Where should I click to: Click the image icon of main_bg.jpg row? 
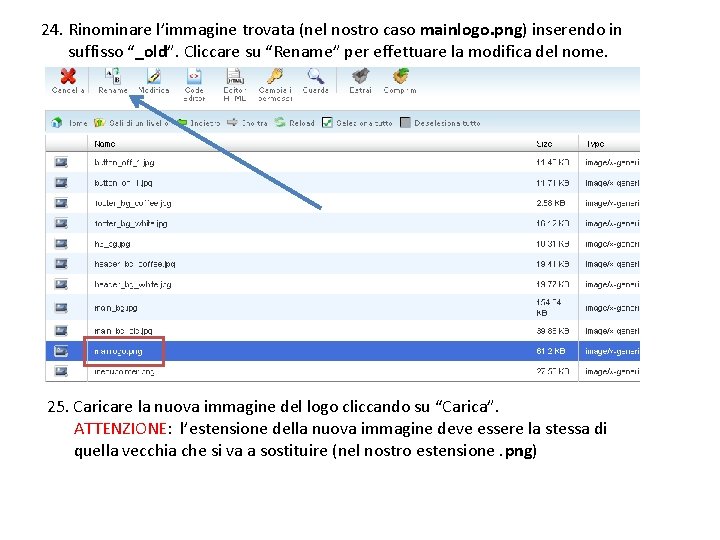[x=61, y=308]
